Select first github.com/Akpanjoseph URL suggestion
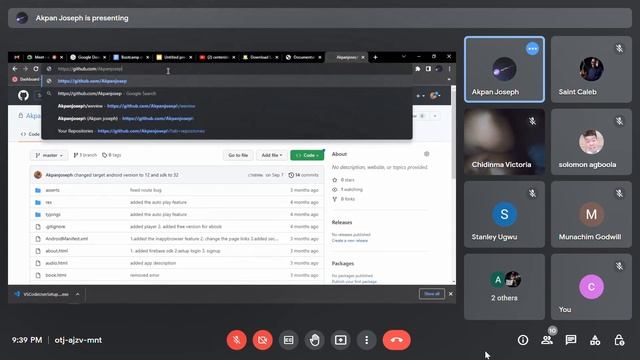640x360 pixels. coord(227,81)
